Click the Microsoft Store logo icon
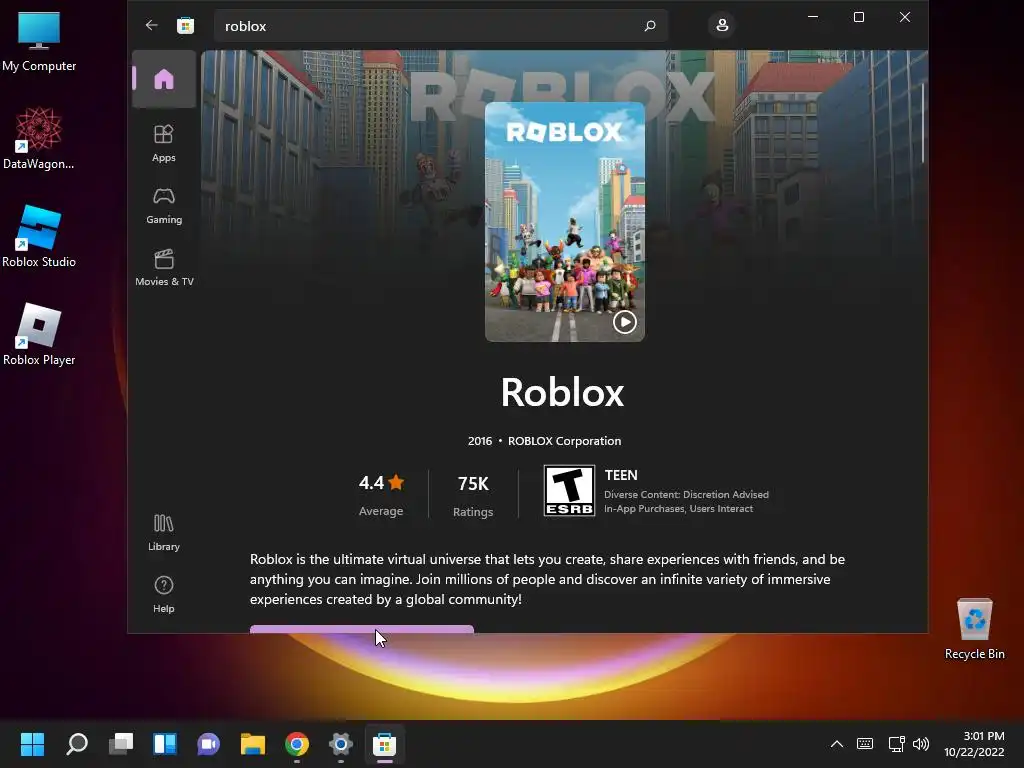 pos(185,25)
